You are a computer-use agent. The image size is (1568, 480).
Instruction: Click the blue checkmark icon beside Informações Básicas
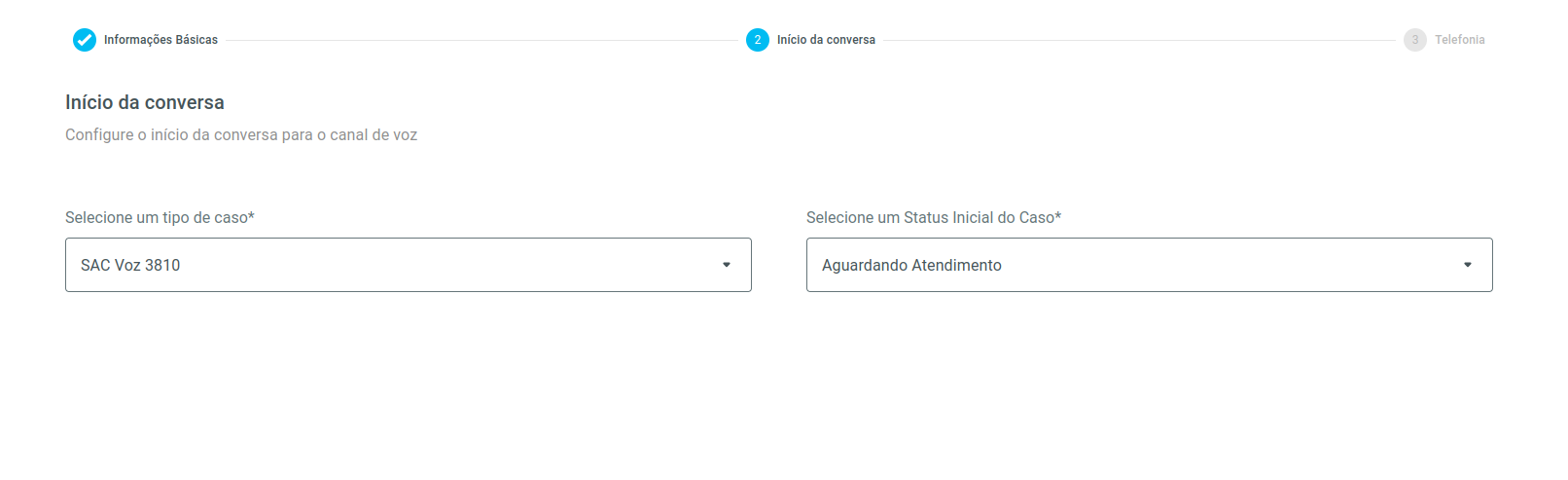pyautogui.click(x=85, y=40)
